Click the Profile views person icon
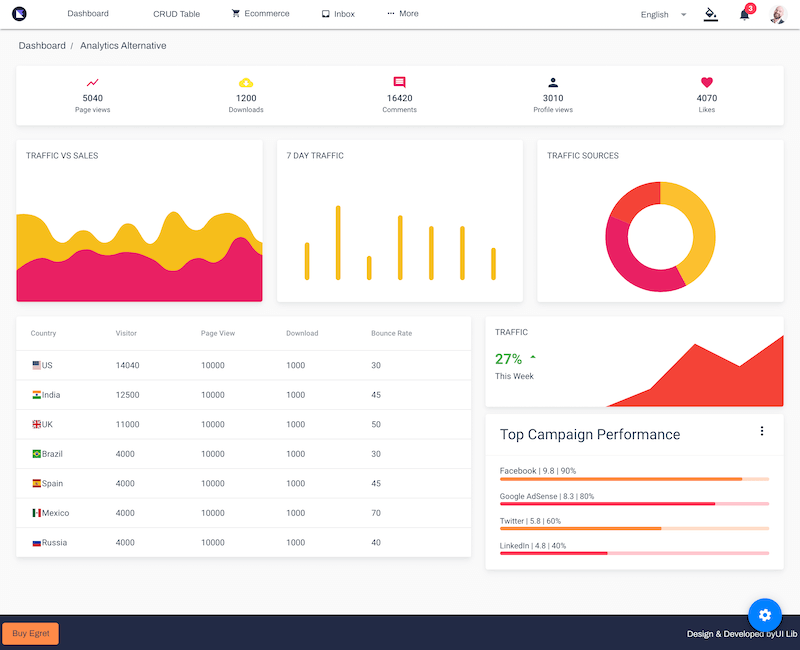This screenshot has height=650, width=800. point(553,83)
